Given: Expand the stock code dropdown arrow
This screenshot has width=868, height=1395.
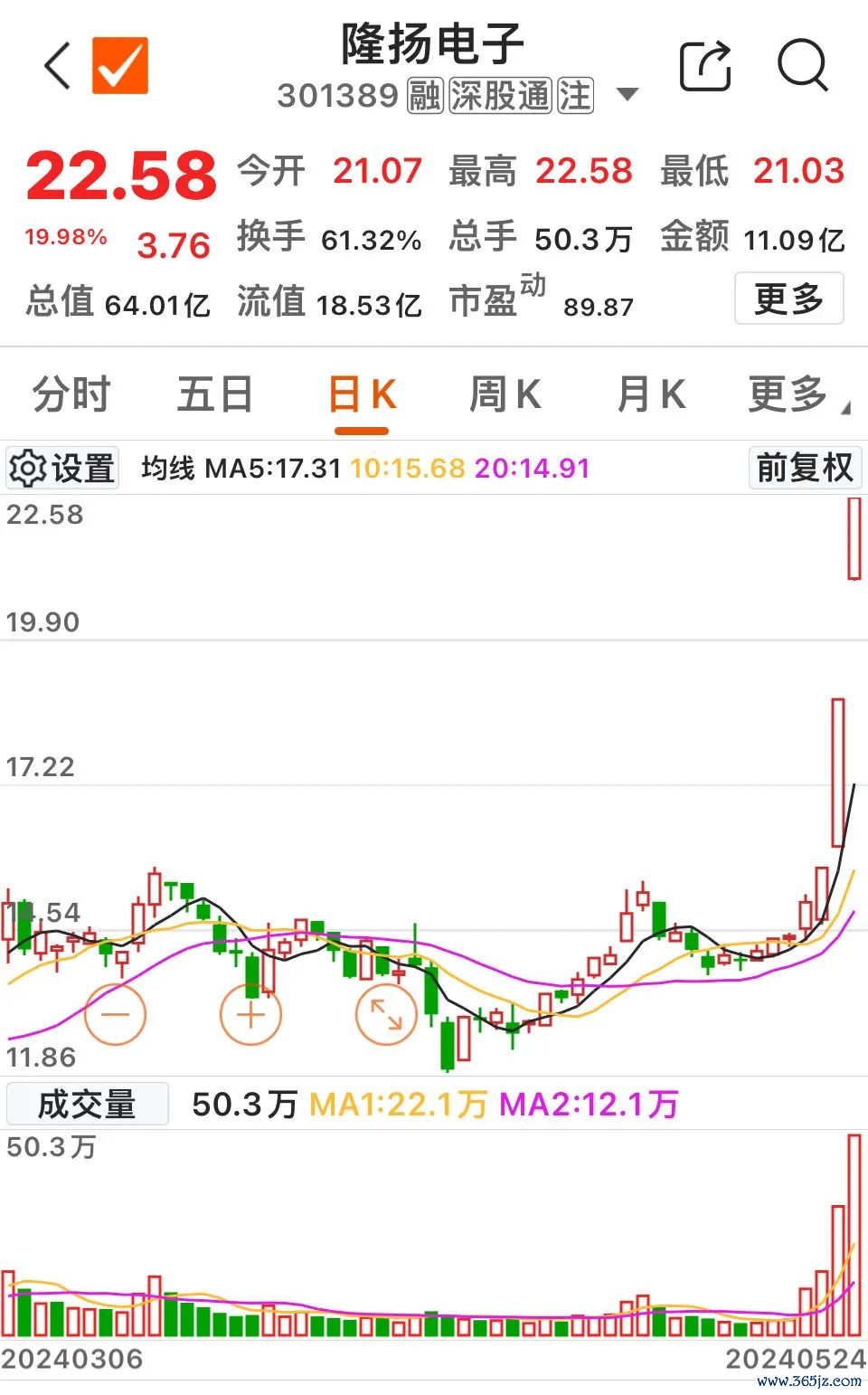Looking at the screenshot, I should coord(627,94).
